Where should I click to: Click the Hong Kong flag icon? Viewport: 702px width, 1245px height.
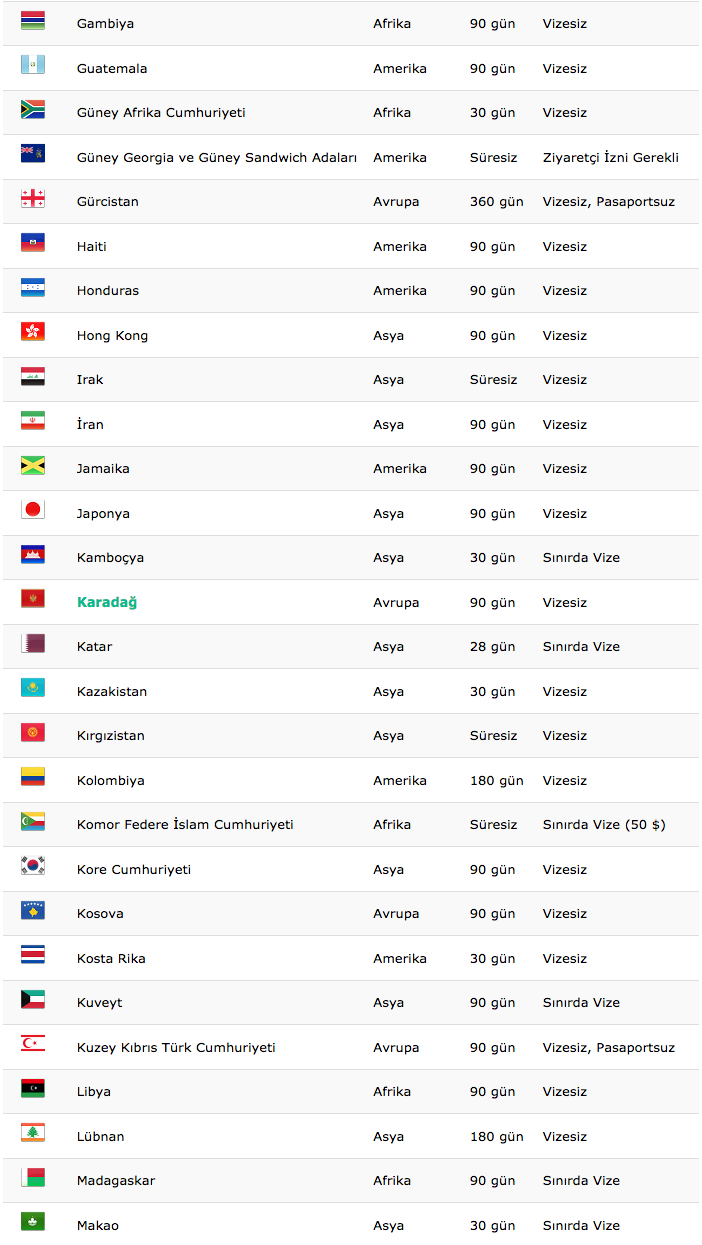click(33, 333)
